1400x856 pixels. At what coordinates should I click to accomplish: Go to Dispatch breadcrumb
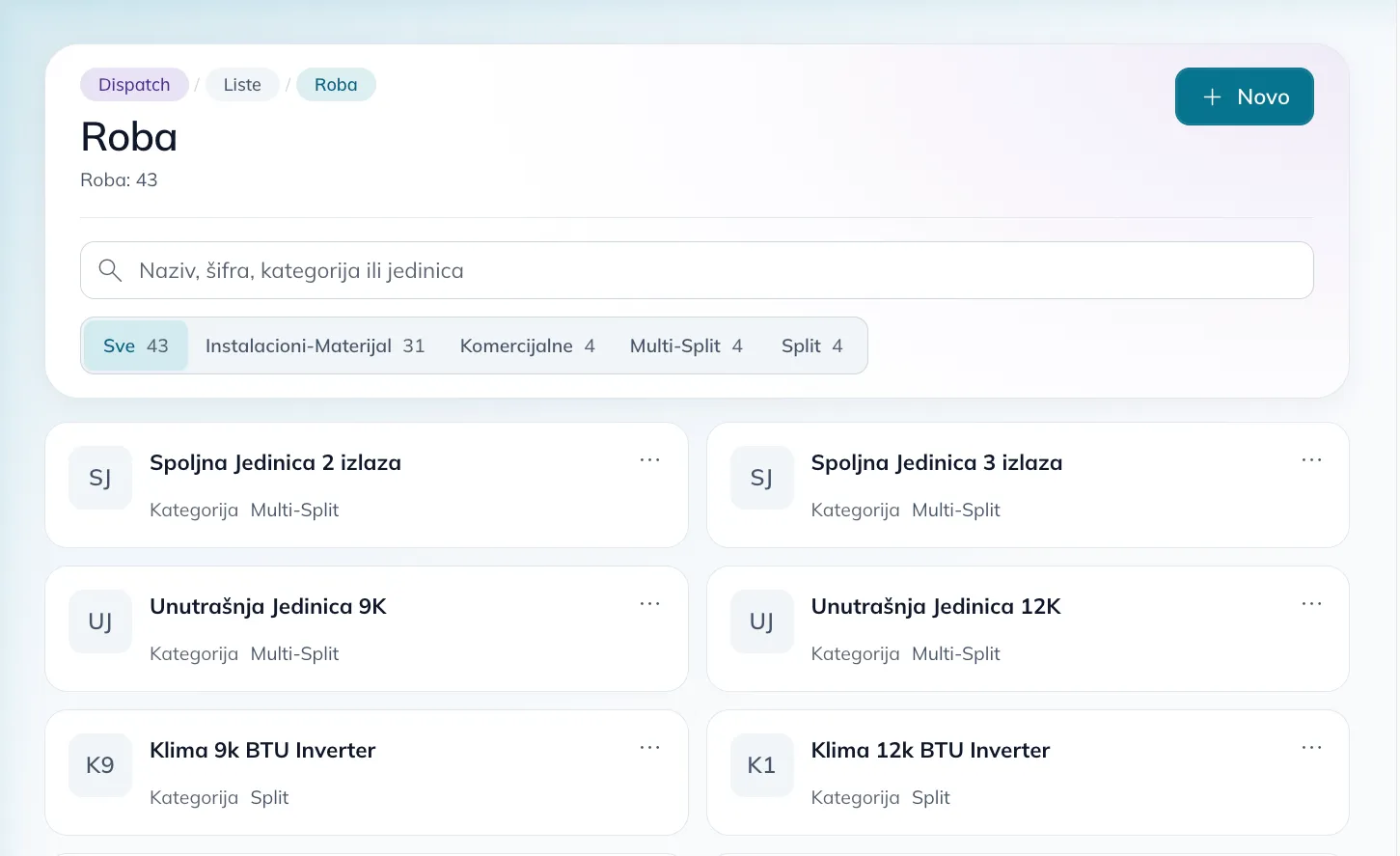tap(134, 85)
